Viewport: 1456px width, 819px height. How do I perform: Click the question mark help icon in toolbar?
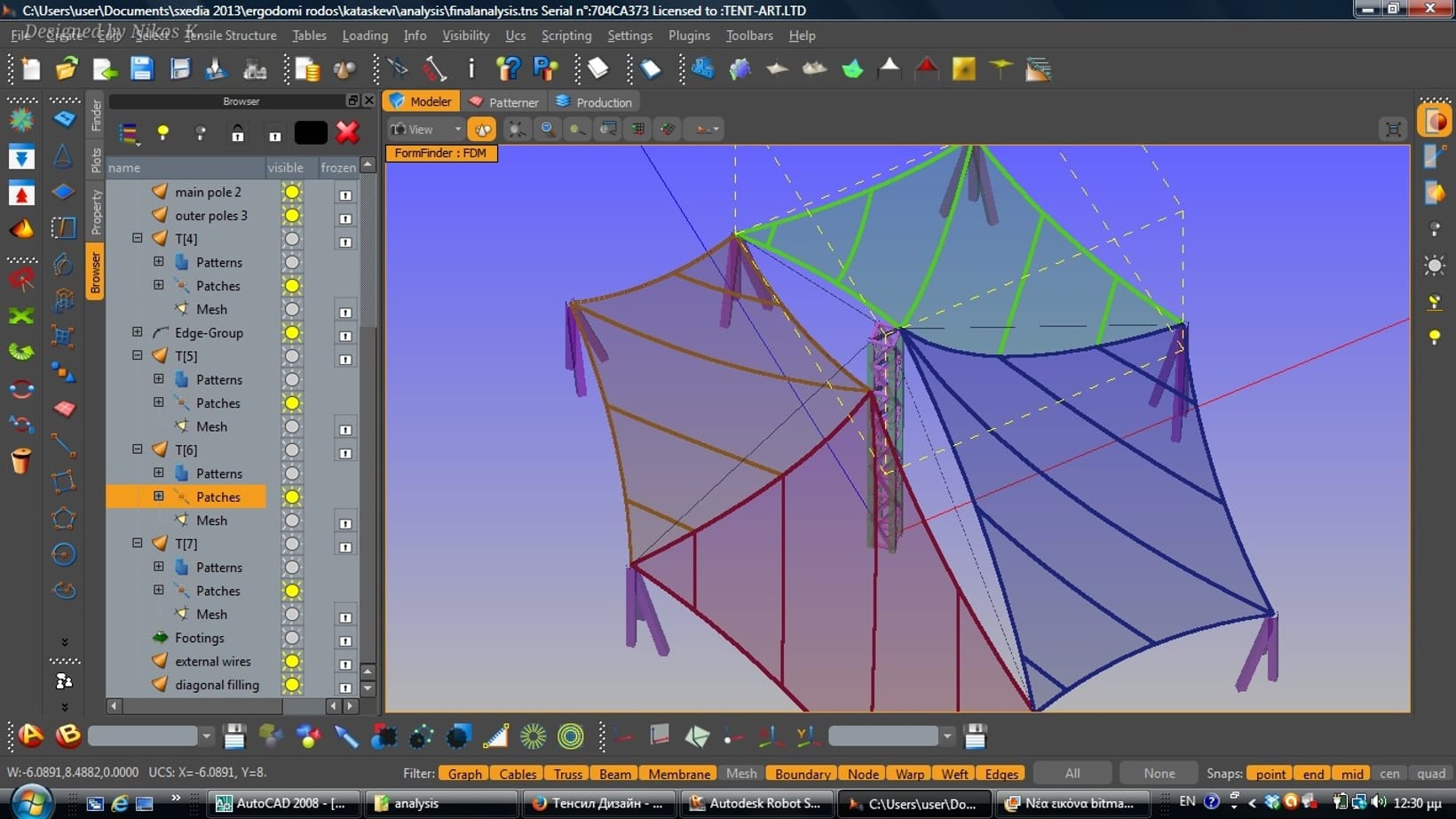click(508, 69)
